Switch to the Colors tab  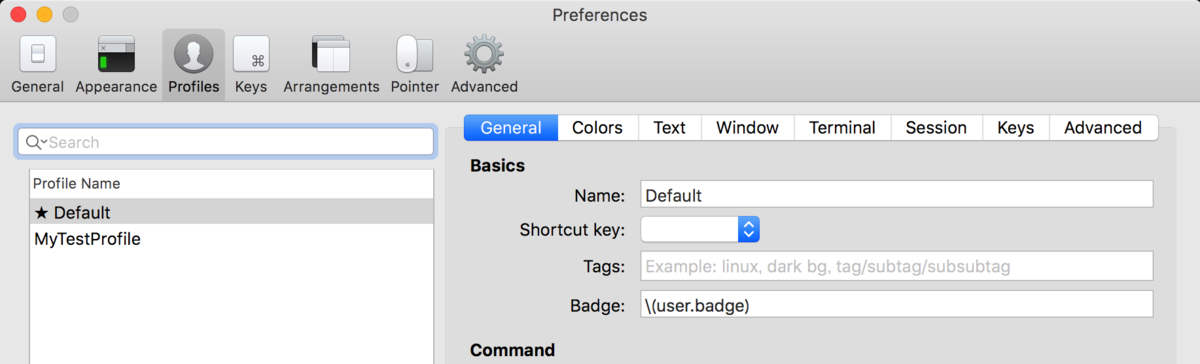tap(597, 128)
